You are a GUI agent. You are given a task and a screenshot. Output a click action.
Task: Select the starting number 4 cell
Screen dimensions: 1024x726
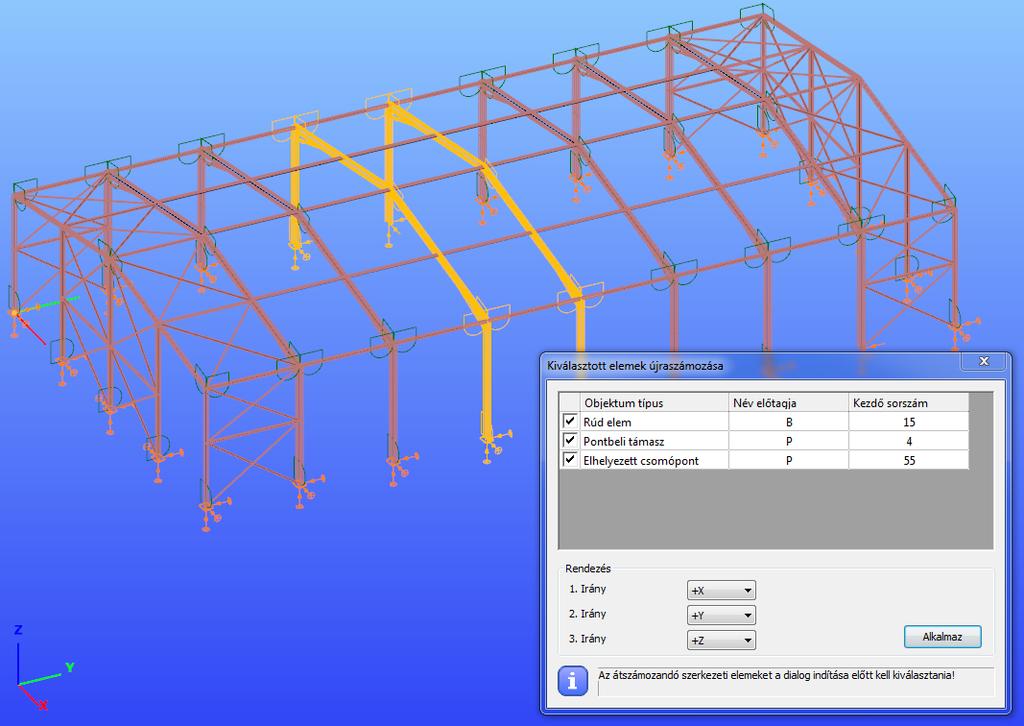tap(908, 441)
